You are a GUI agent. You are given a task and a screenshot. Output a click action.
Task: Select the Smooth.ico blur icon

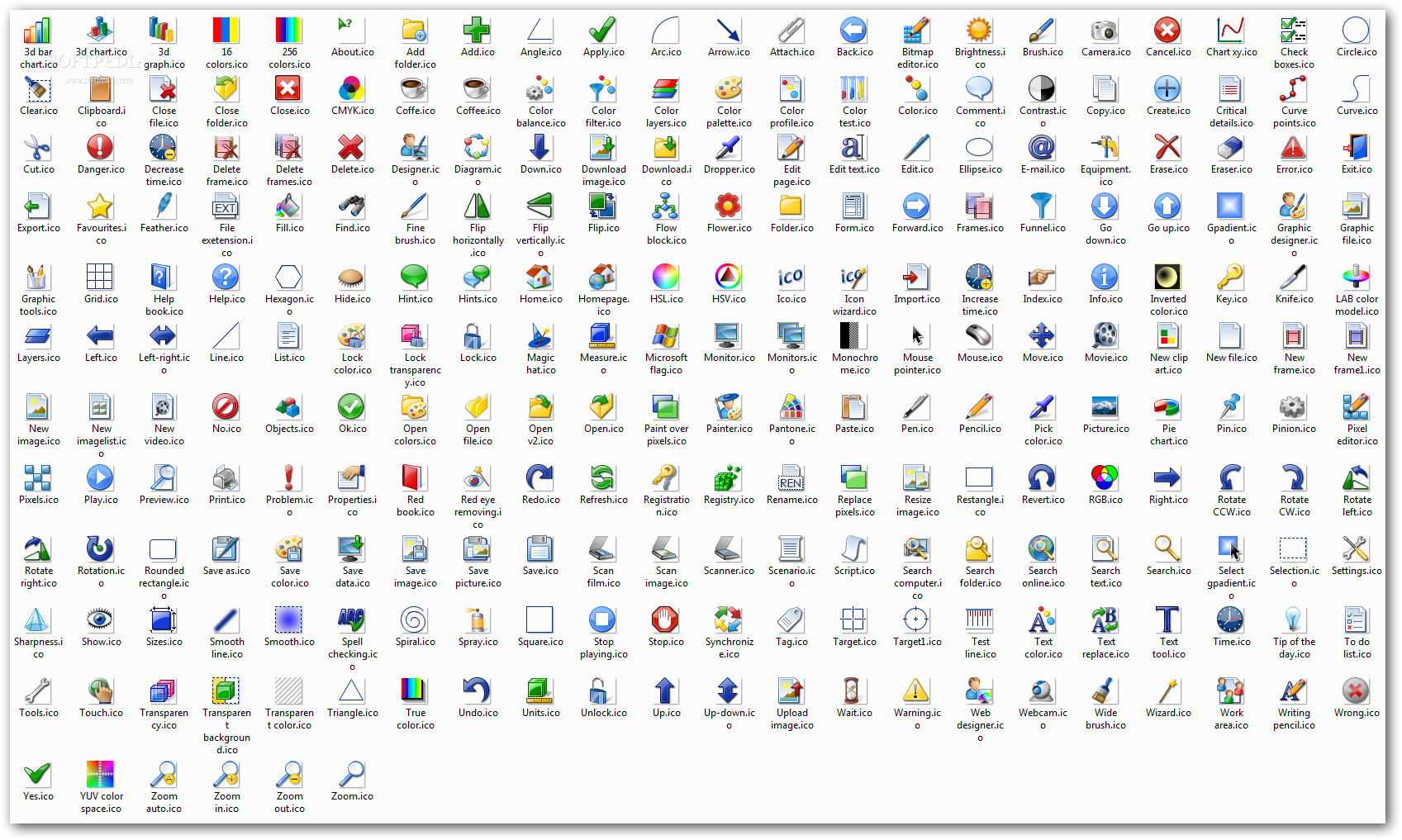(288, 621)
